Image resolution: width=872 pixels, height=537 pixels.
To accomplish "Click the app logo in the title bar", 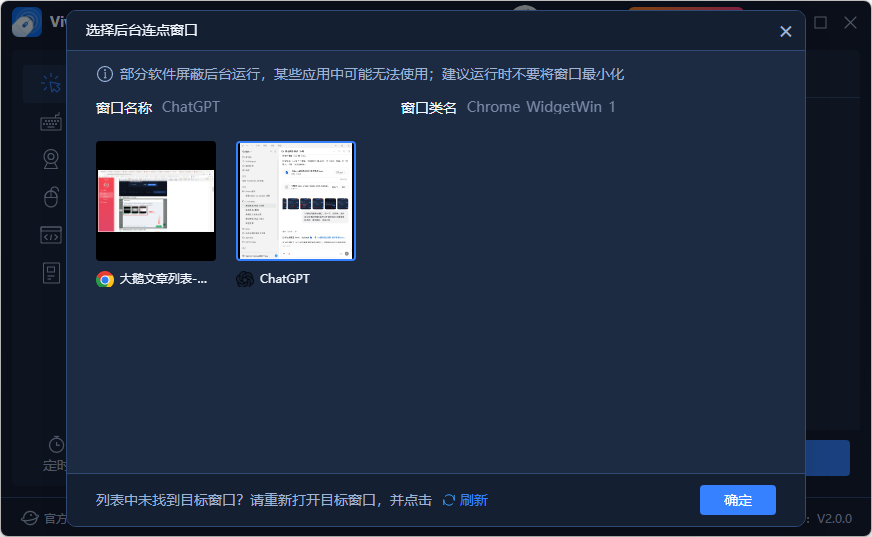I will click(27, 22).
